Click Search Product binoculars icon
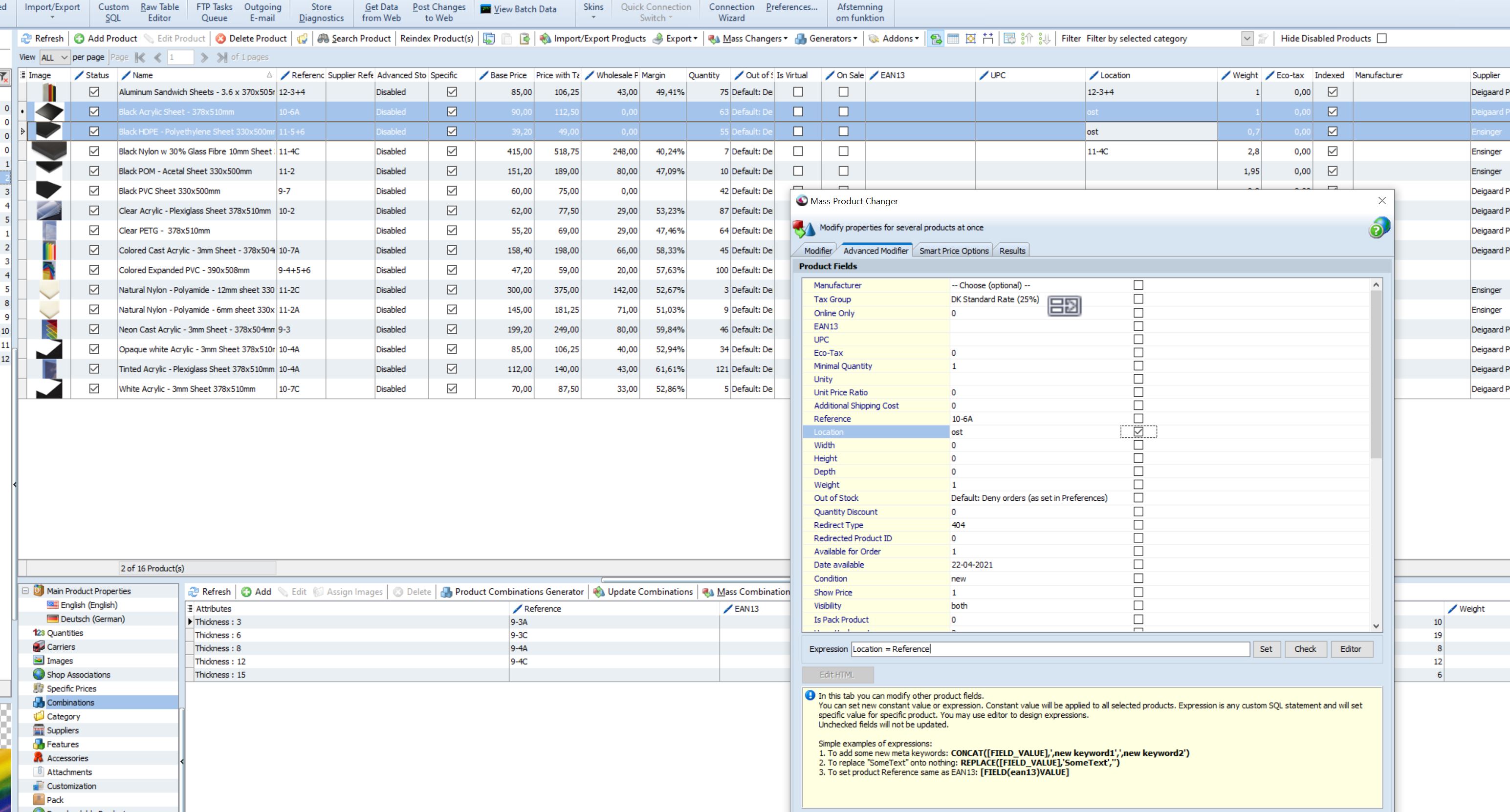Screen dimensions: 1510x812 click(x=323, y=39)
